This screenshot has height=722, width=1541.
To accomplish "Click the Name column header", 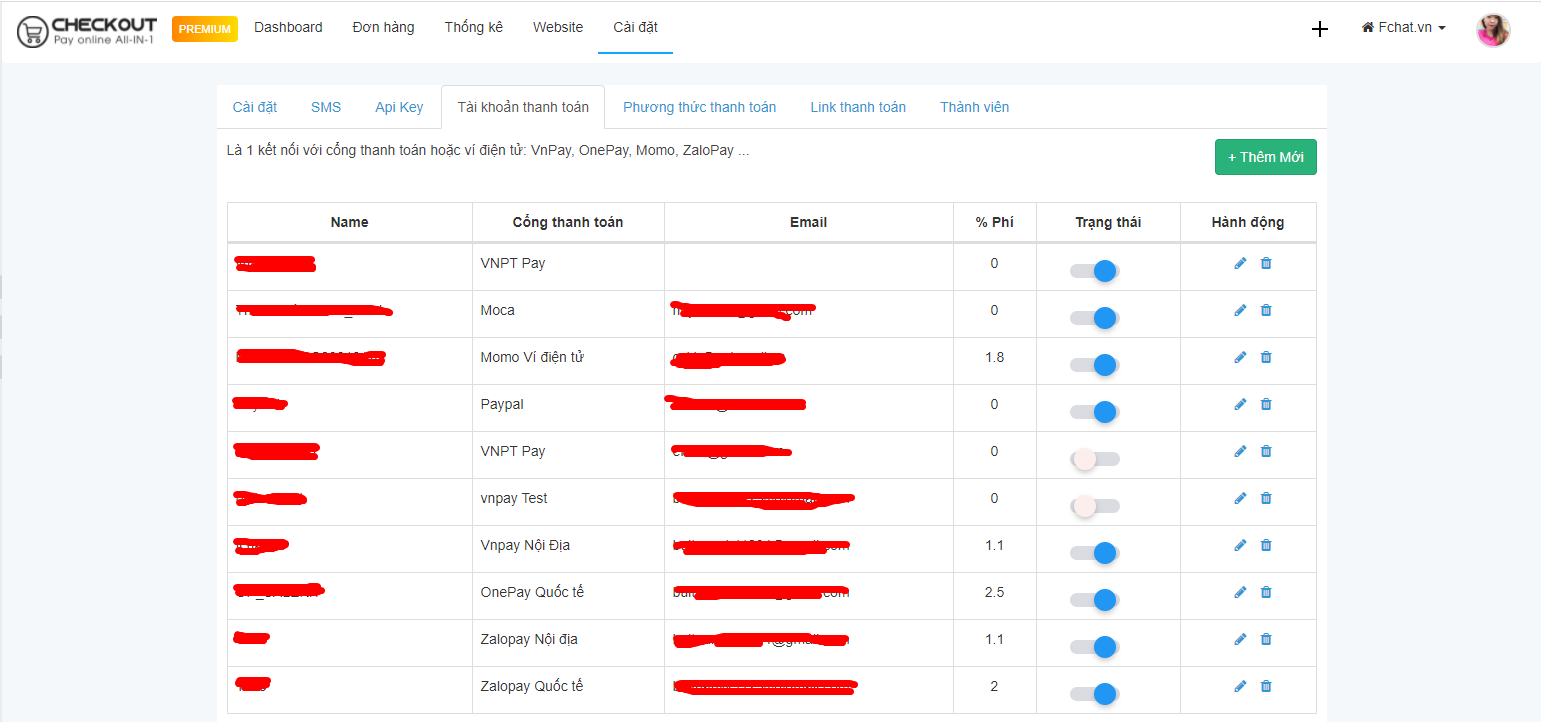I will coord(350,222).
